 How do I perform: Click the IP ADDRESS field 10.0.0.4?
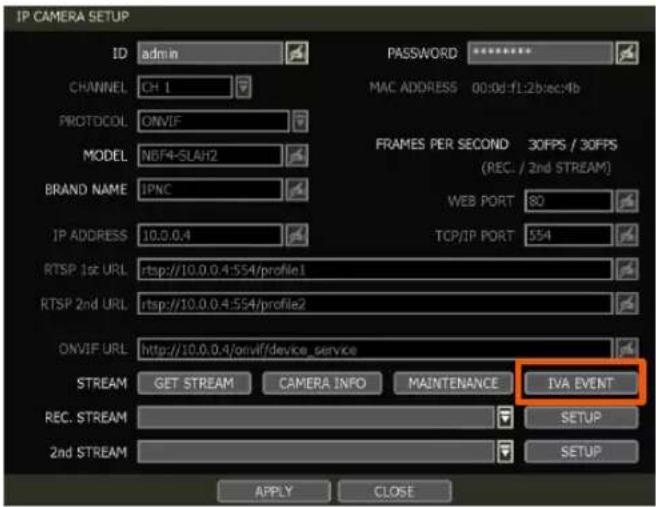(x=210, y=235)
